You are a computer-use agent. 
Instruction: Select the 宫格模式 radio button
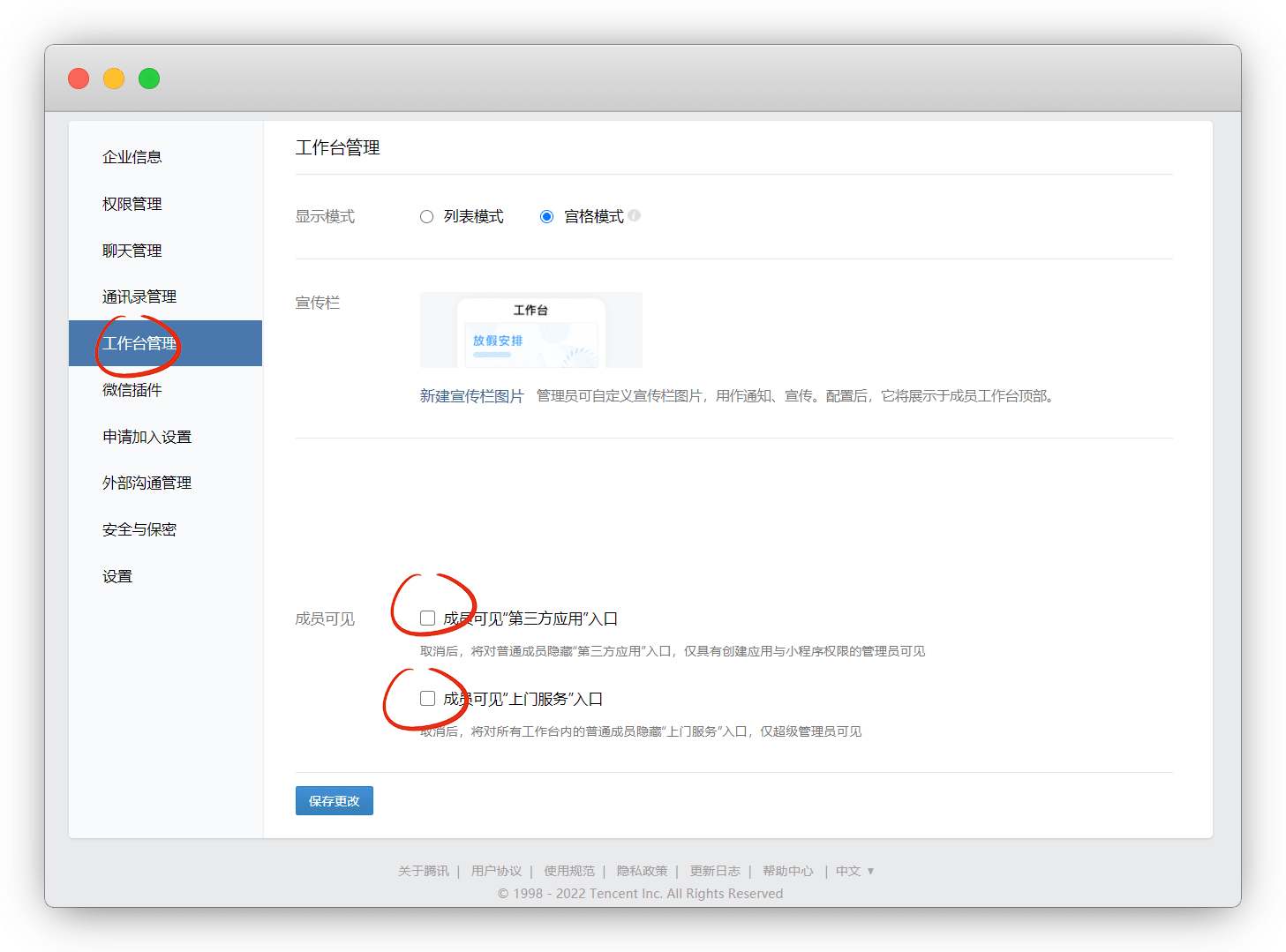tap(547, 217)
